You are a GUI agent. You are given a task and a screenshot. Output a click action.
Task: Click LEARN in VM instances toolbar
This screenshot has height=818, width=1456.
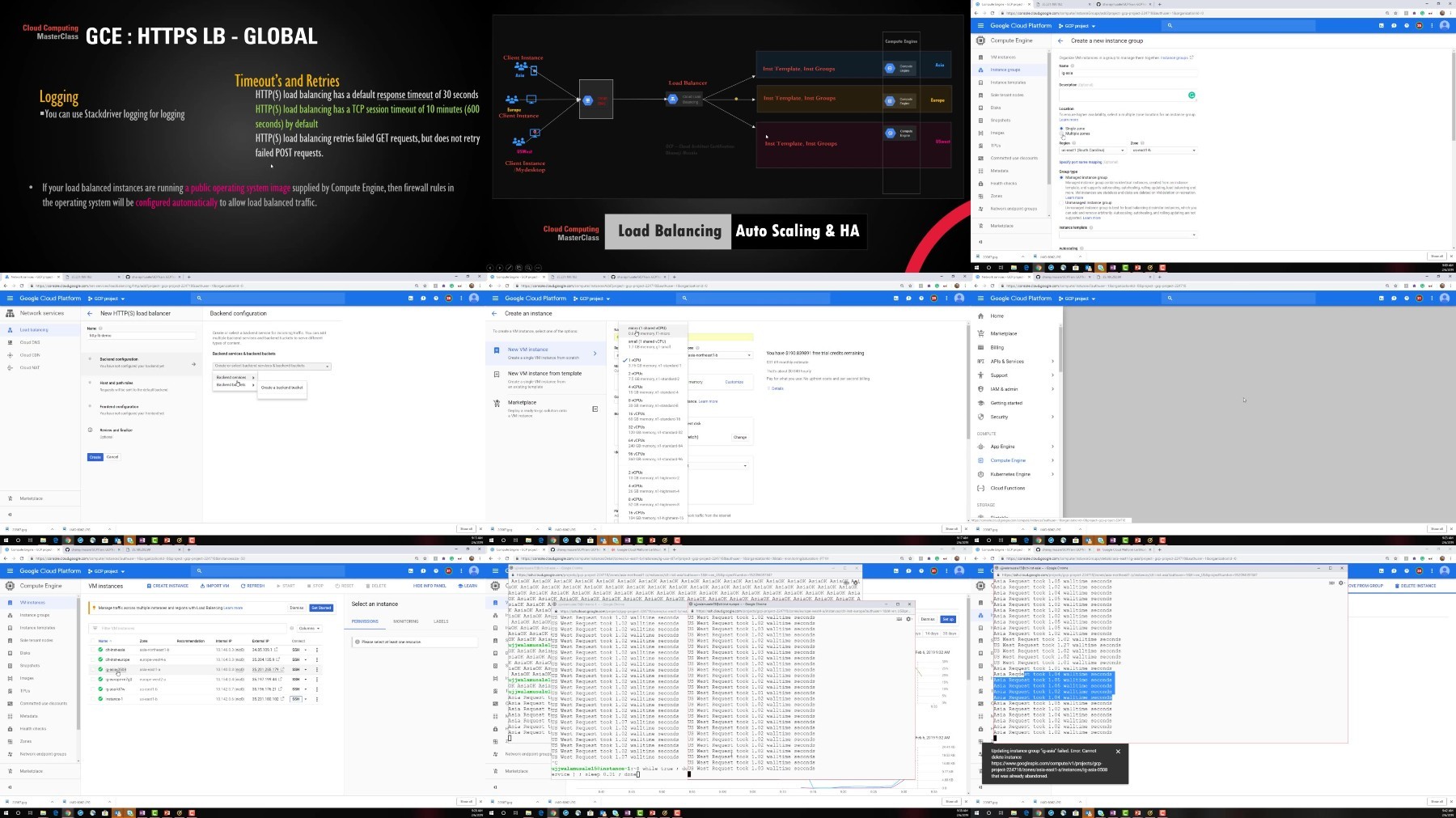point(468,586)
